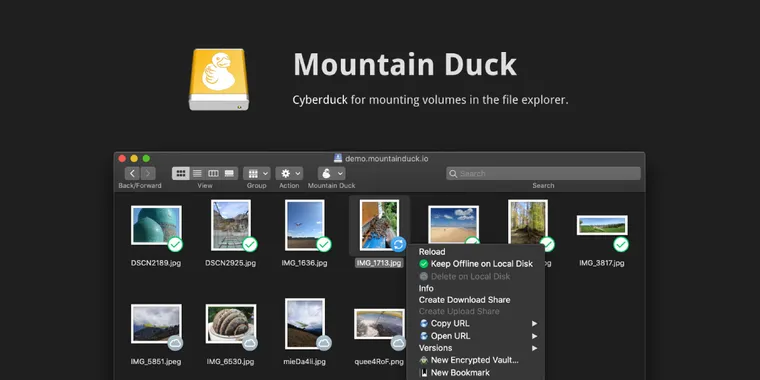Select the DSCN2189.jpg thumbnail

[x=156, y=225]
